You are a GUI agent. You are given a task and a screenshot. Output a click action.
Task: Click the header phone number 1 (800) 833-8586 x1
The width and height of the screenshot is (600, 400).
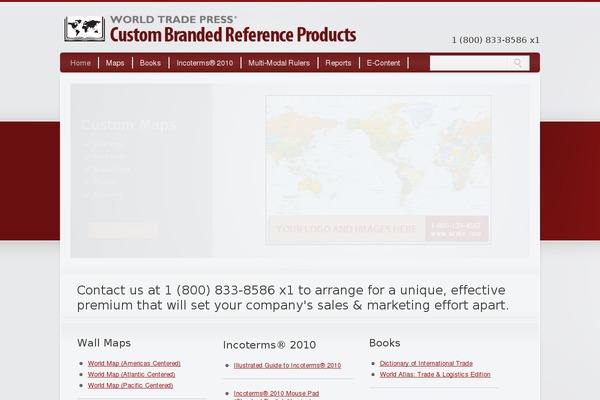(496, 40)
